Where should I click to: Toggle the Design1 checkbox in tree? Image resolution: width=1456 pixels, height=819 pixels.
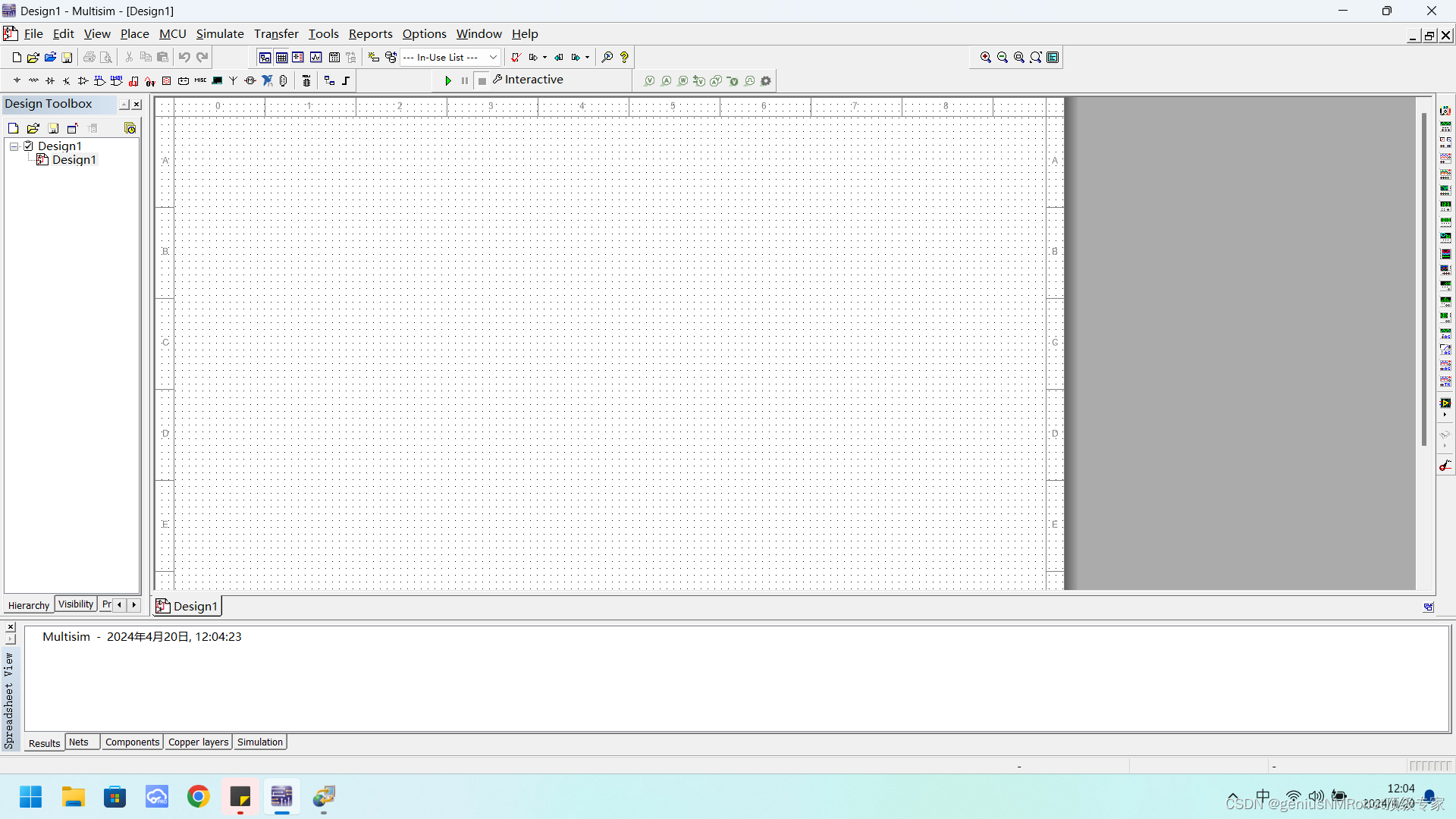coord(29,146)
